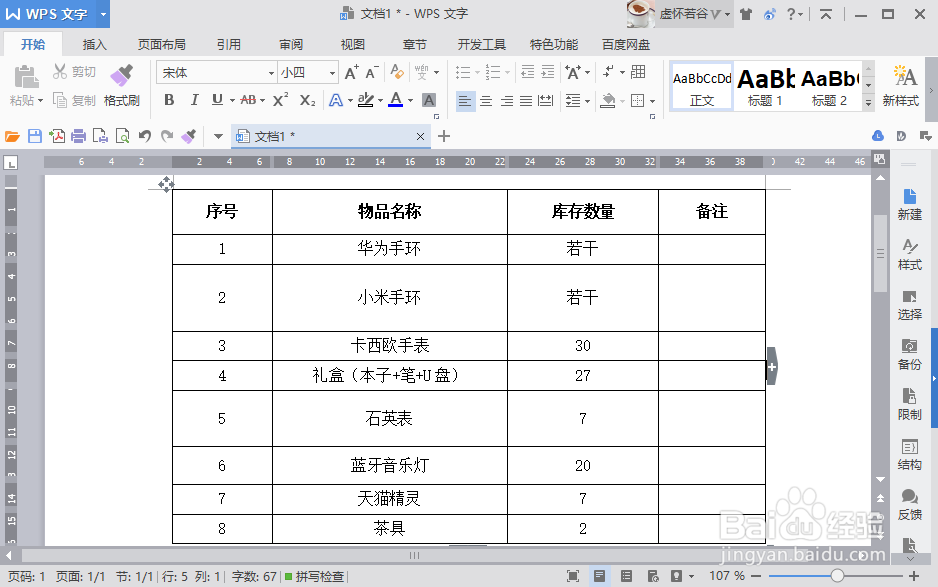This screenshot has height=587, width=938.
Task: Export to PDF icon in quick toolbar
Action: click(x=57, y=136)
